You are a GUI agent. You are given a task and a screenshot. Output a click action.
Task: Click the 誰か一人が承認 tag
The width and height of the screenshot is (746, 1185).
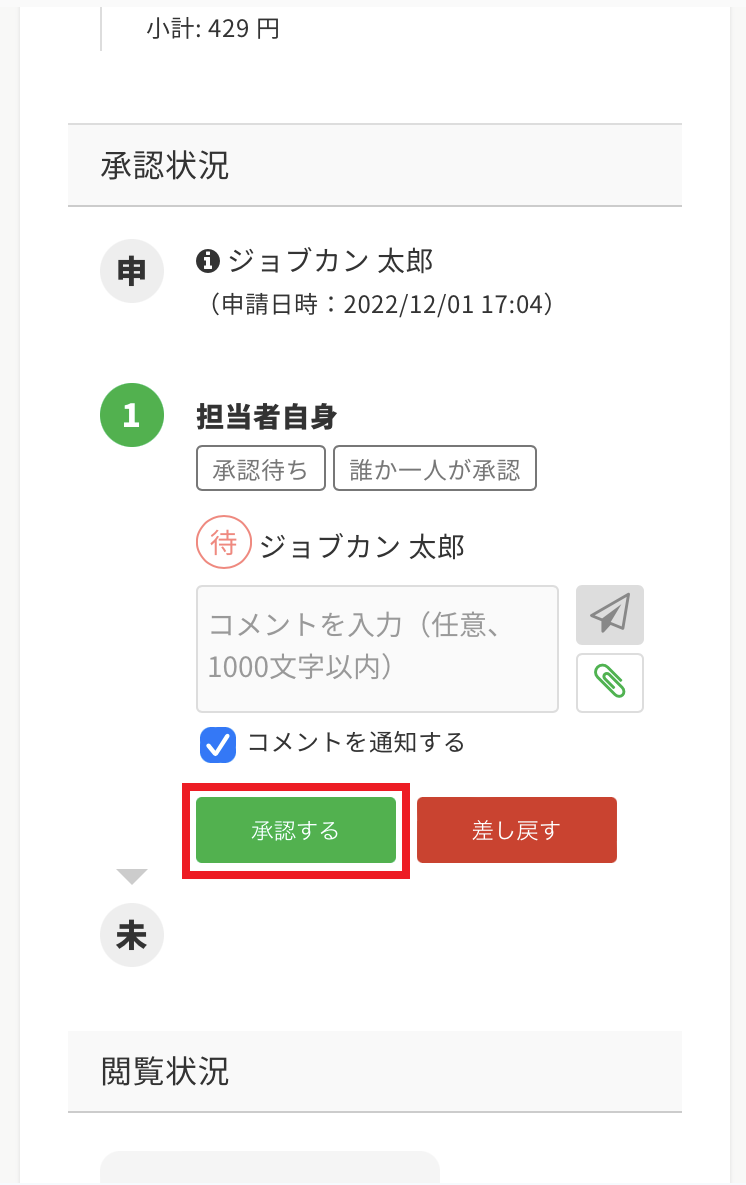pyautogui.click(x=435, y=468)
